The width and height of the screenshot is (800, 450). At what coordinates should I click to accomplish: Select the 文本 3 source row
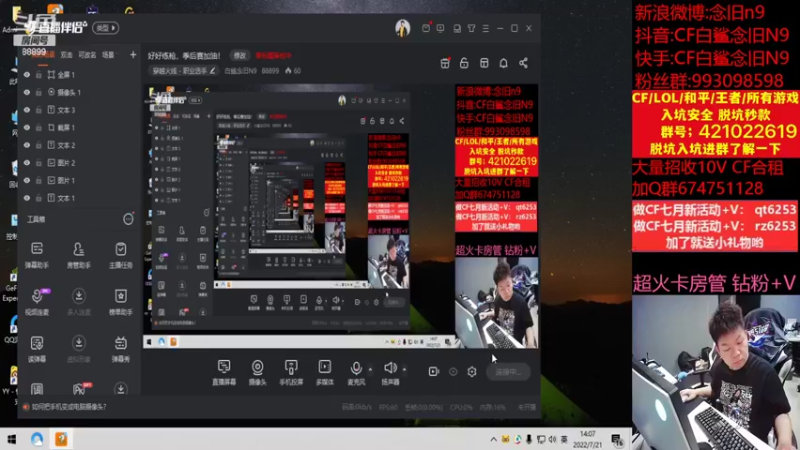(79, 110)
